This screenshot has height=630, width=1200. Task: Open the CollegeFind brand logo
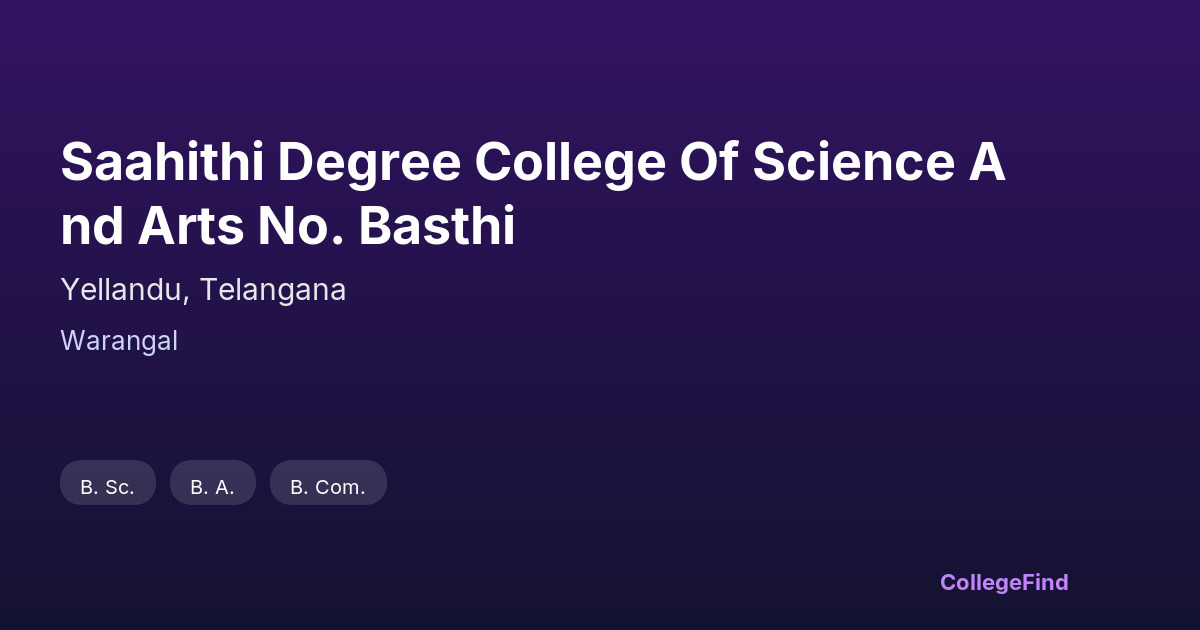pyautogui.click(x=1003, y=582)
